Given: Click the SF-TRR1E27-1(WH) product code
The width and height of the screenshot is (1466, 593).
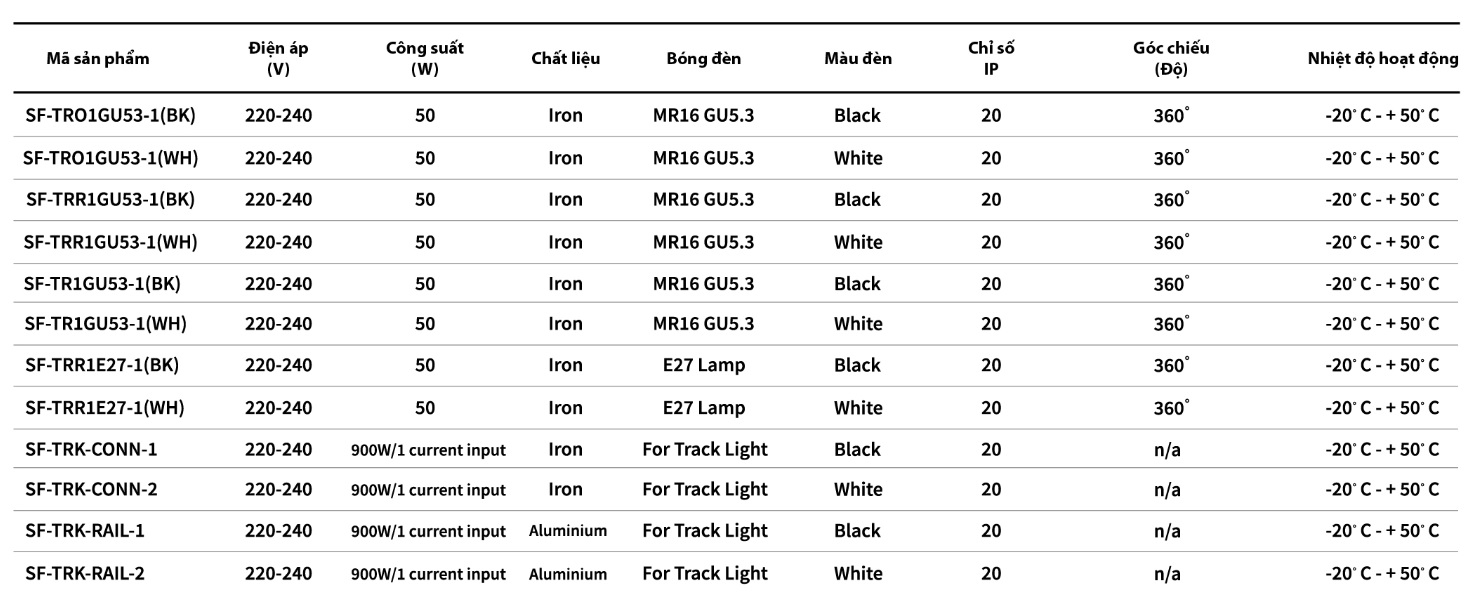Looking at the screenshot, I should coord(104,408).
